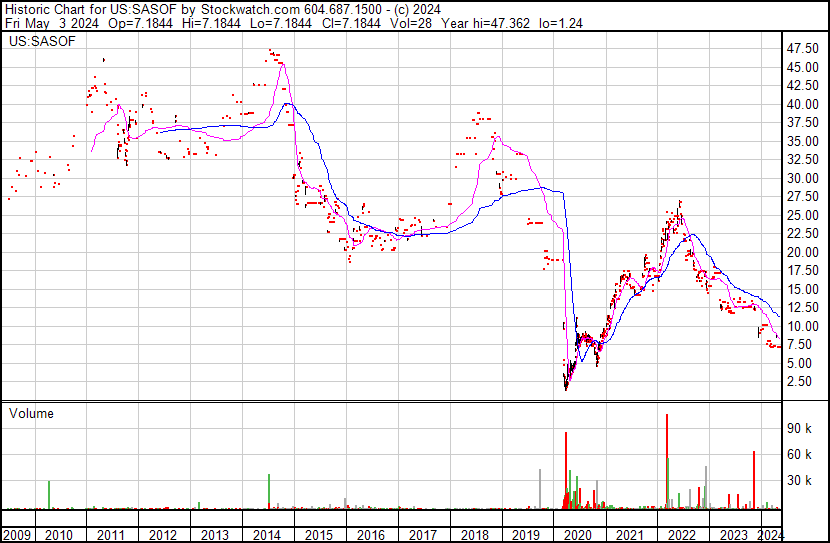Click the 15.00 price axis label
This screenshot has width=830, height=543.
click(802, 289)
